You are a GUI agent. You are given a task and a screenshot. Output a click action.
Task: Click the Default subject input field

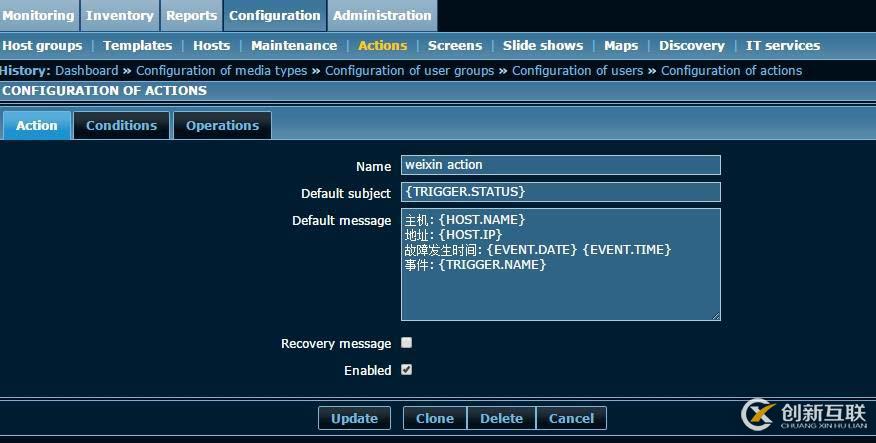(x=561, y=192)
